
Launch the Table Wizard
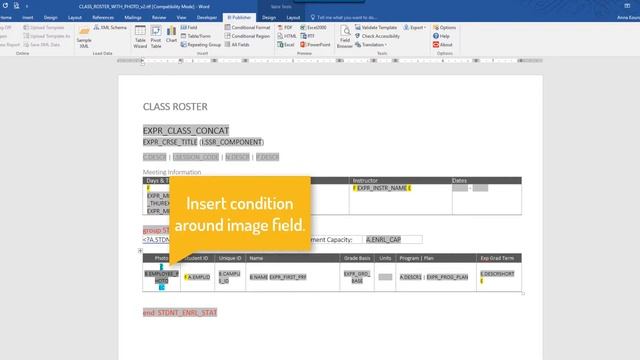click(140, 37)
